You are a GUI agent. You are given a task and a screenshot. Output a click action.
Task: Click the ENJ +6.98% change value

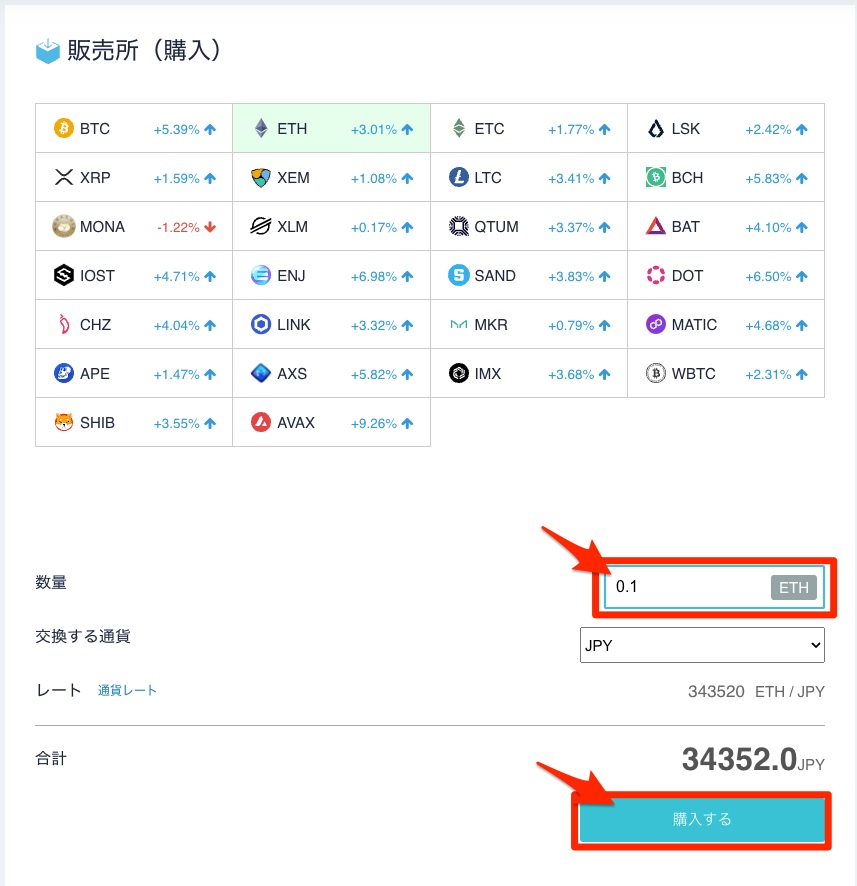pos(373,276)
